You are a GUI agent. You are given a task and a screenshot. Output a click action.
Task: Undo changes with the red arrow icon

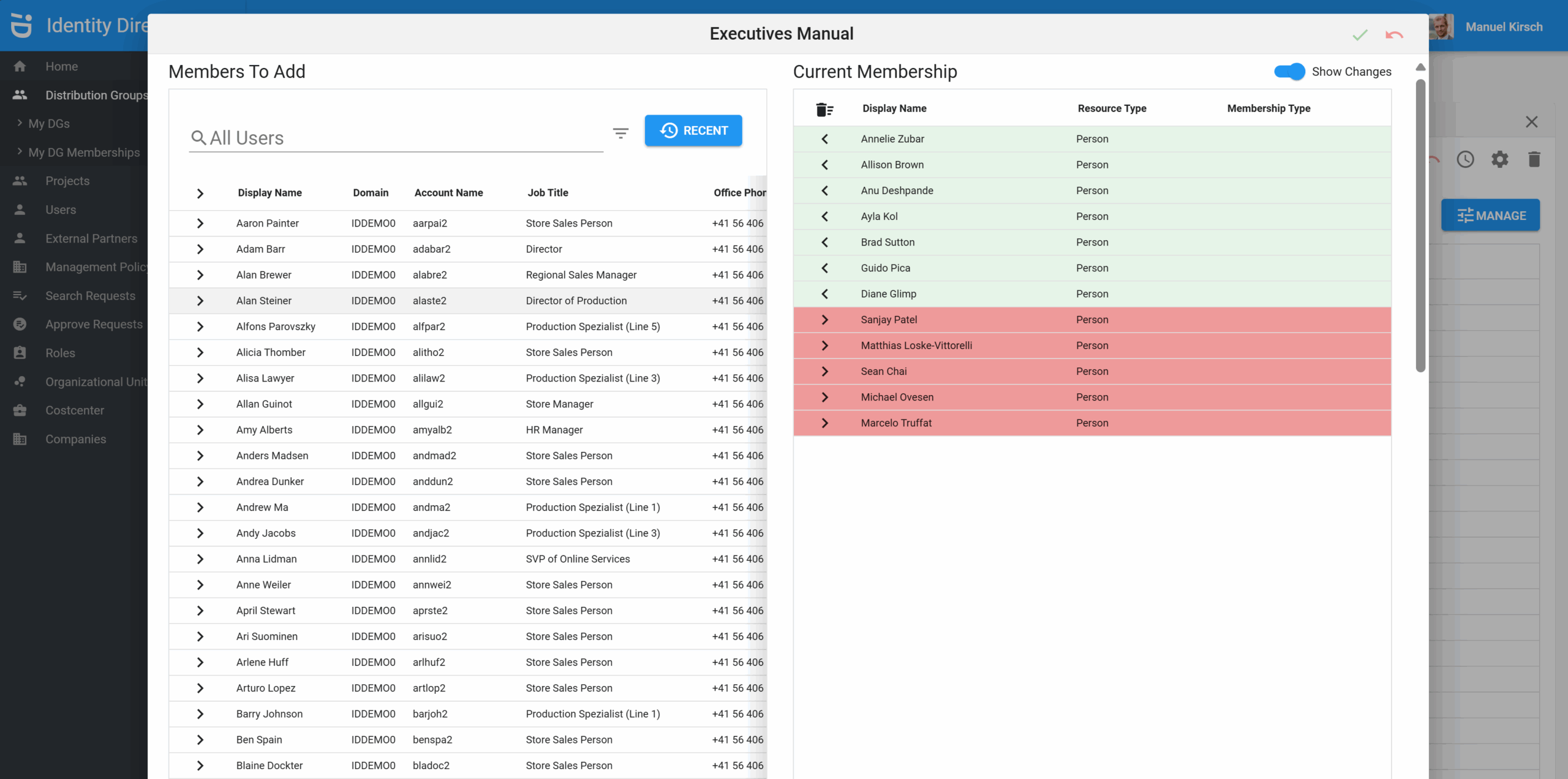(x=1394, y=35)
